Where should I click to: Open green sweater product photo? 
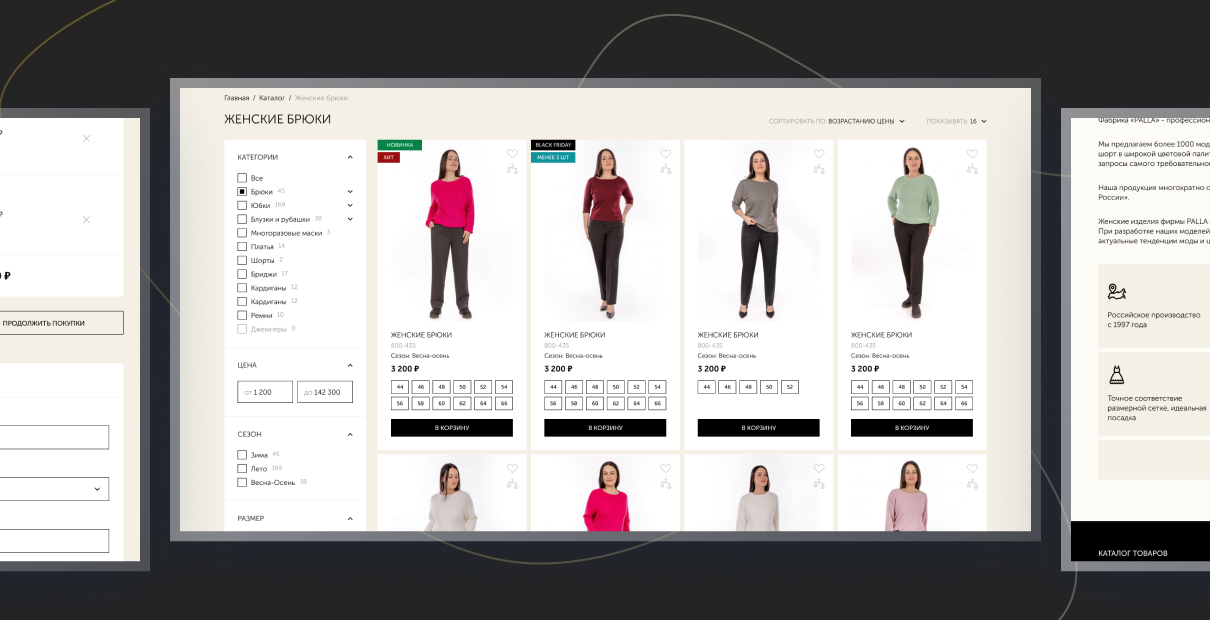coord(912,233)
